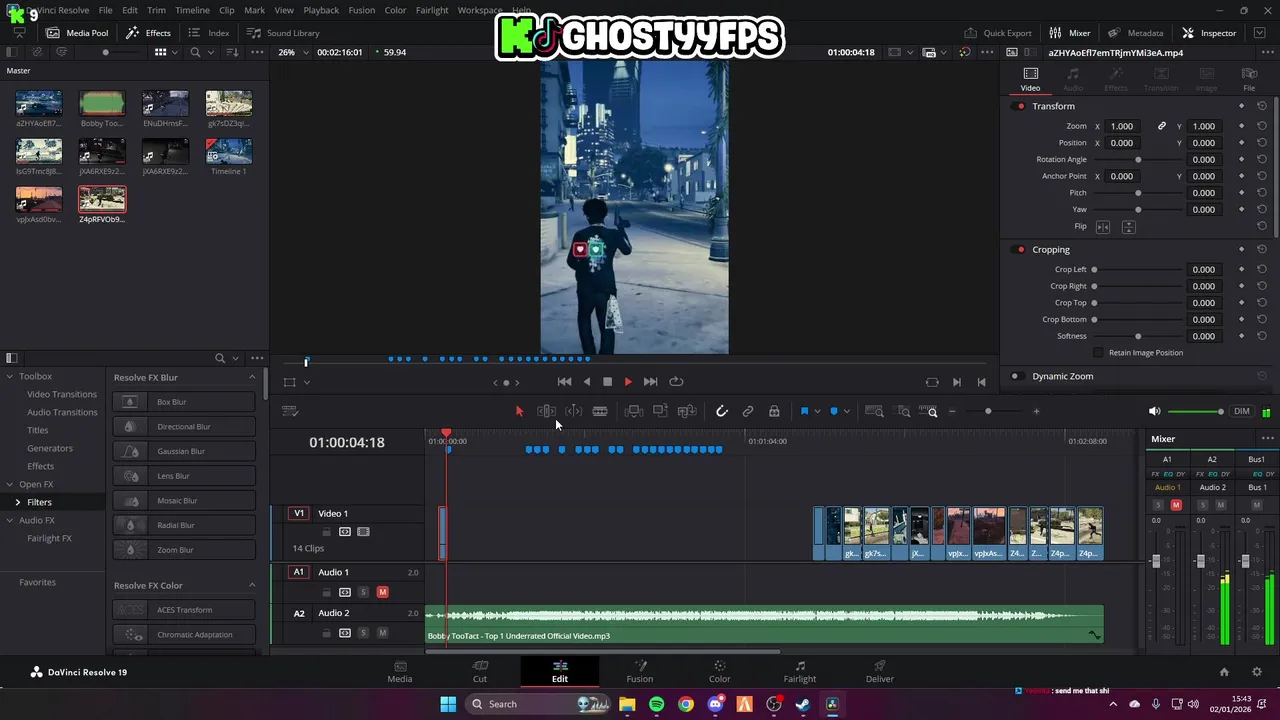Adjust the Rotation Angle slider
The height and width of the screenshot is (720, 1280).
[x=1138, y=160]
